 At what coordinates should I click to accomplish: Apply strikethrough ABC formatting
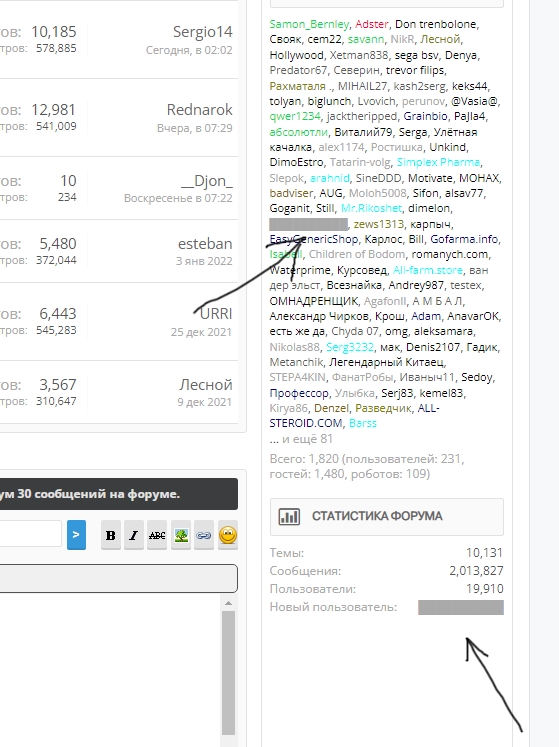pyautogui.click(x=157, y=535)
